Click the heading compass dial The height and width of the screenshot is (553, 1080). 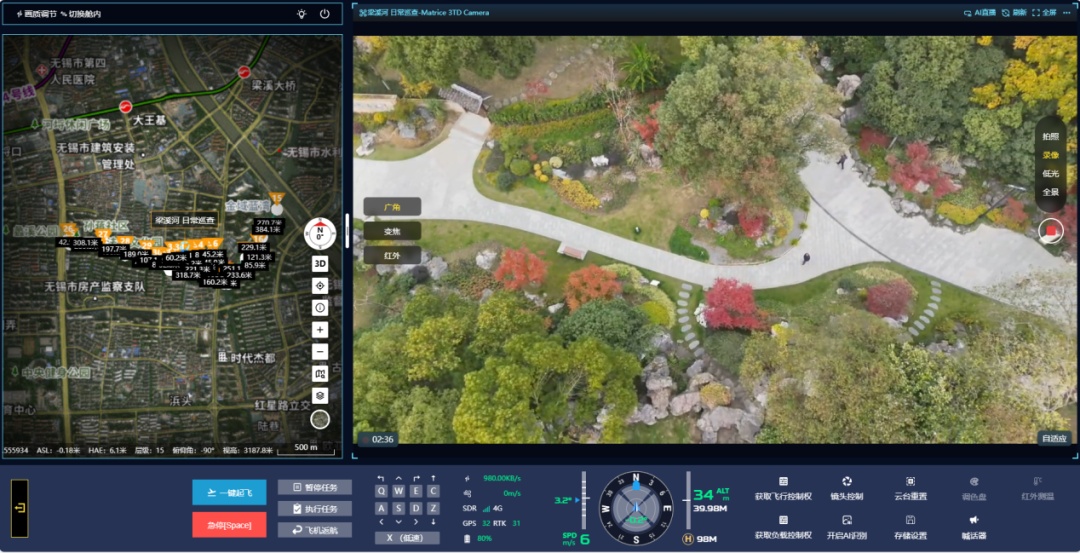636,509
